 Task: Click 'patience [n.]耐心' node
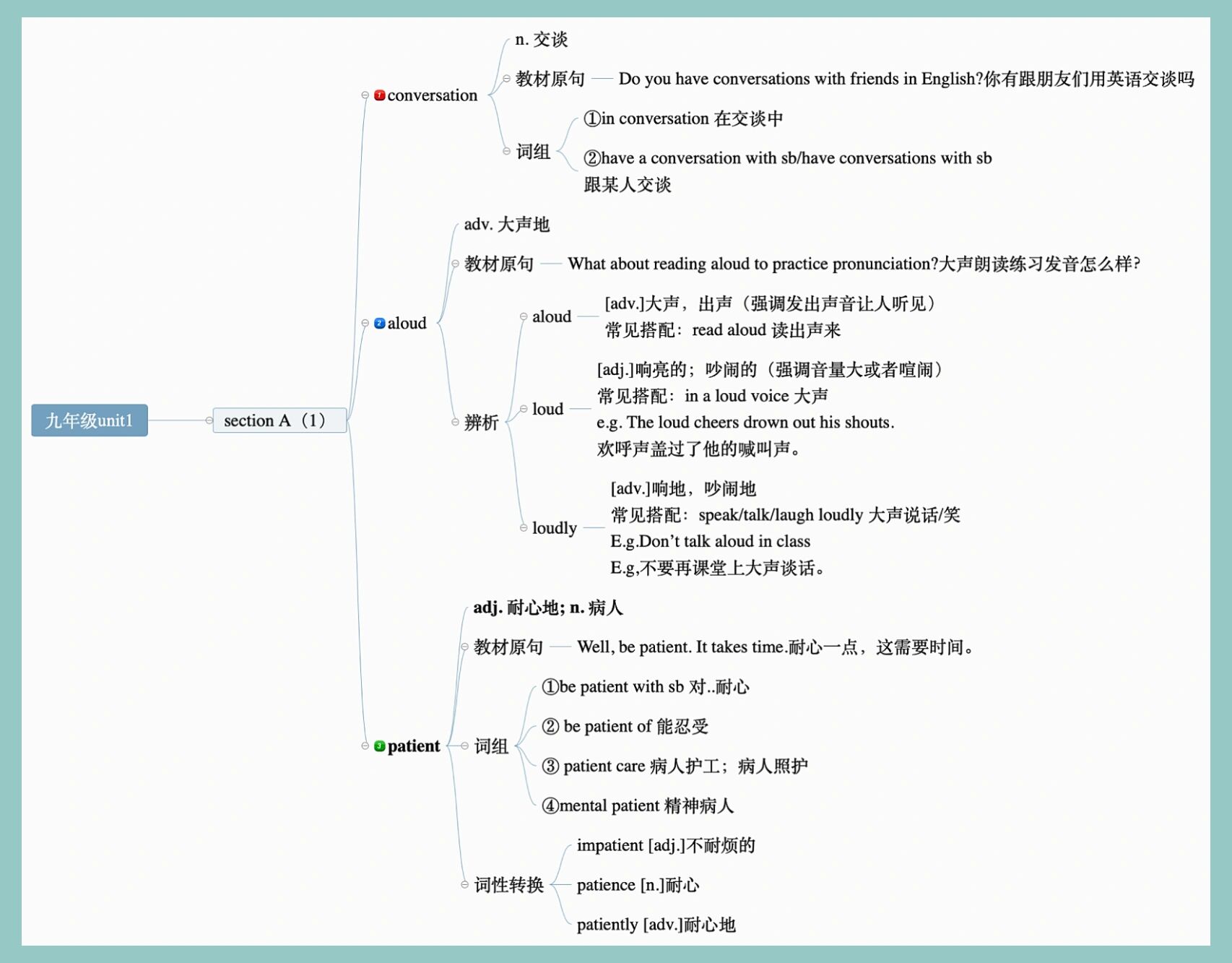coord(638,885)
